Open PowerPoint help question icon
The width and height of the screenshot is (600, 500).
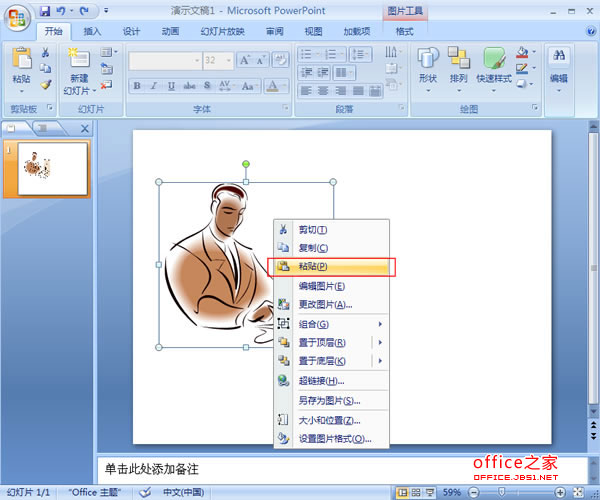point(590,31)
